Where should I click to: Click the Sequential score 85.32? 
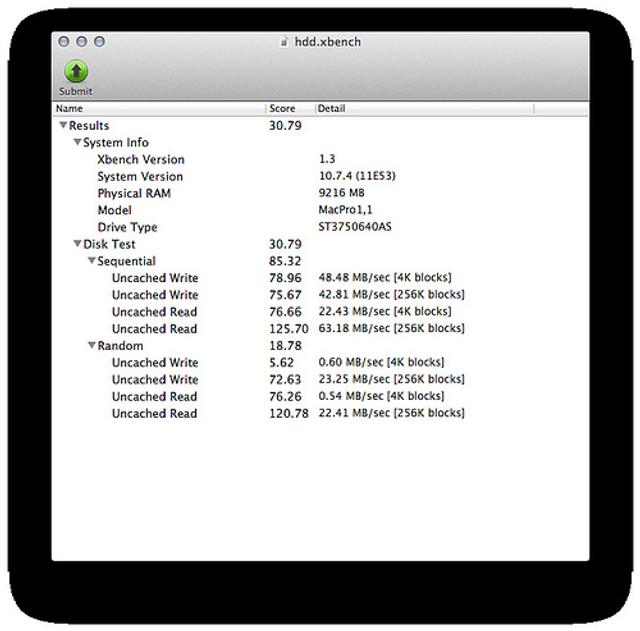[x=285, y=261]
